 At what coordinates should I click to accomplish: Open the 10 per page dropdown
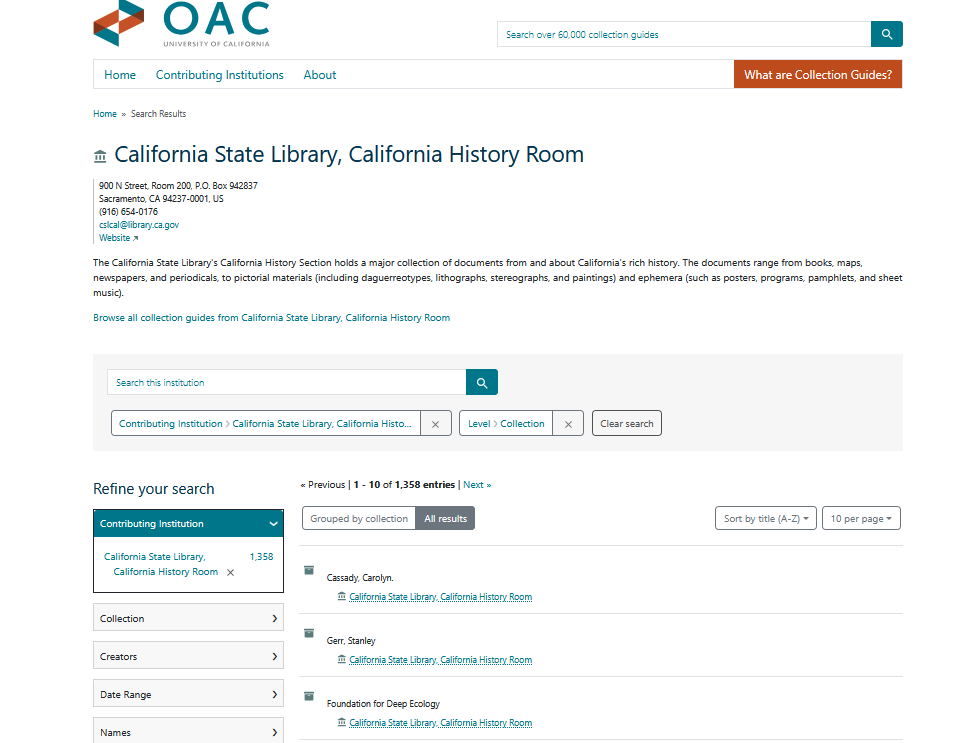(x=861, y=518)
